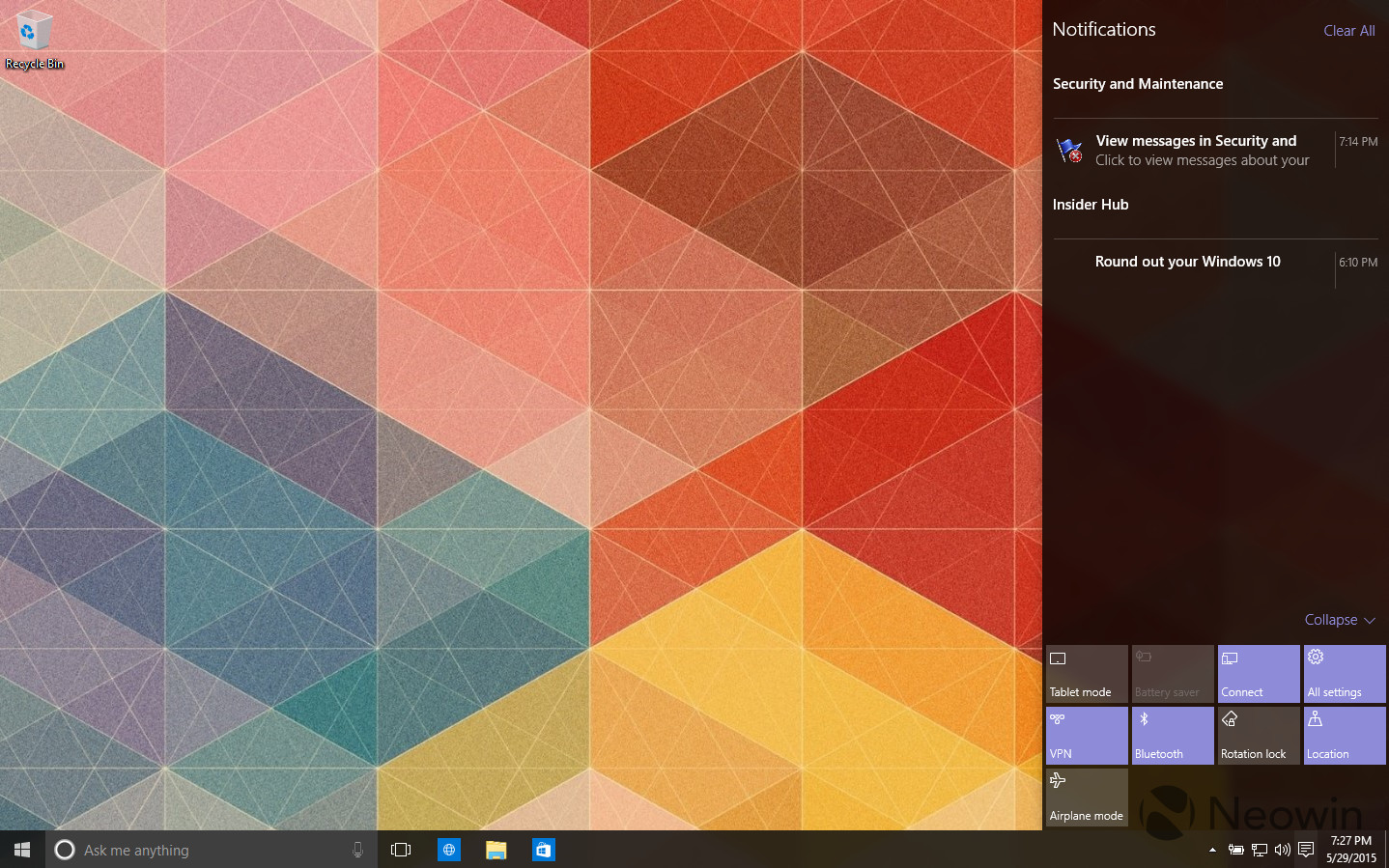Clear All notifications
The image size is (1389, 868).
(1348, 31)
